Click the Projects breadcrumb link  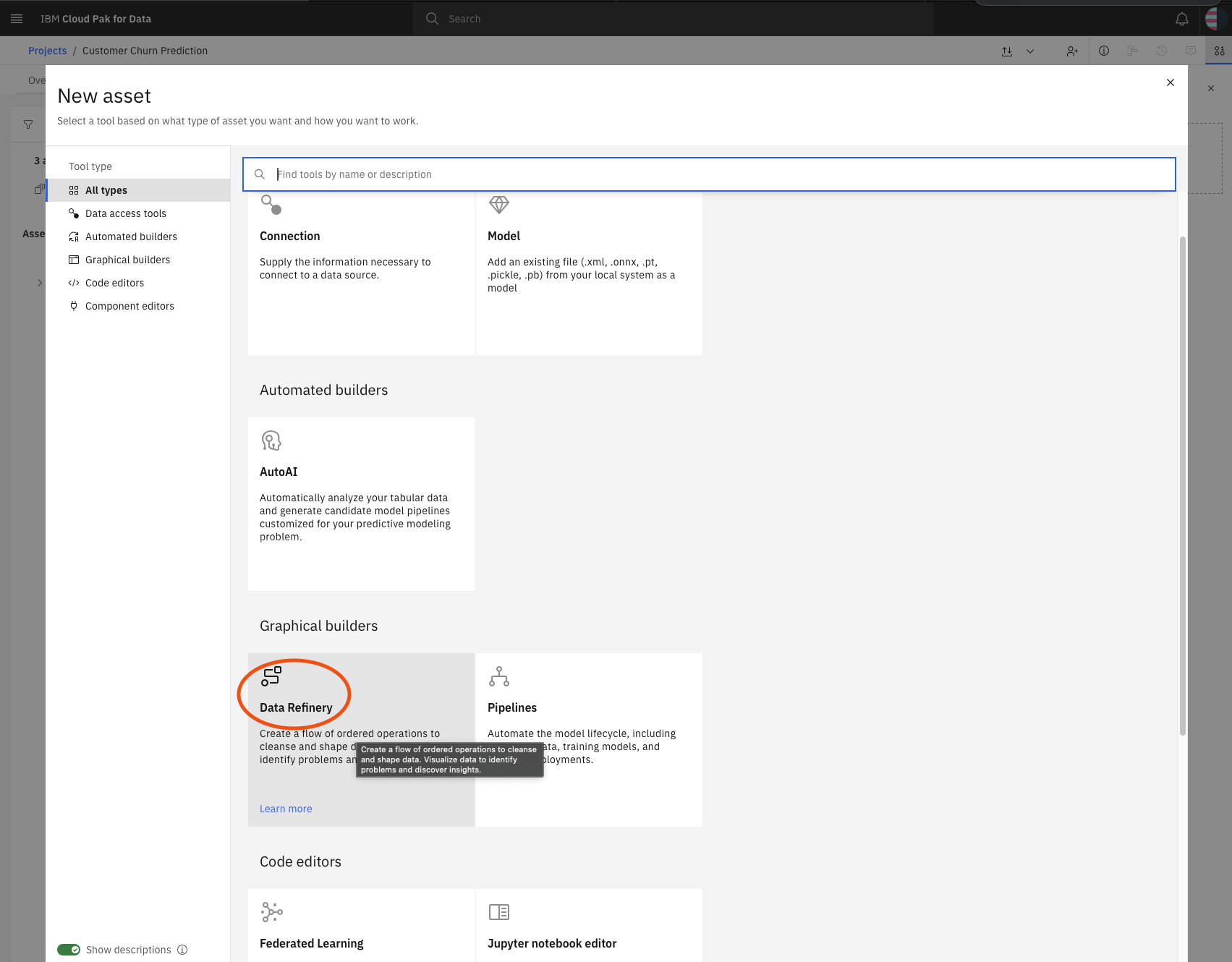click(x=47, y=51)
